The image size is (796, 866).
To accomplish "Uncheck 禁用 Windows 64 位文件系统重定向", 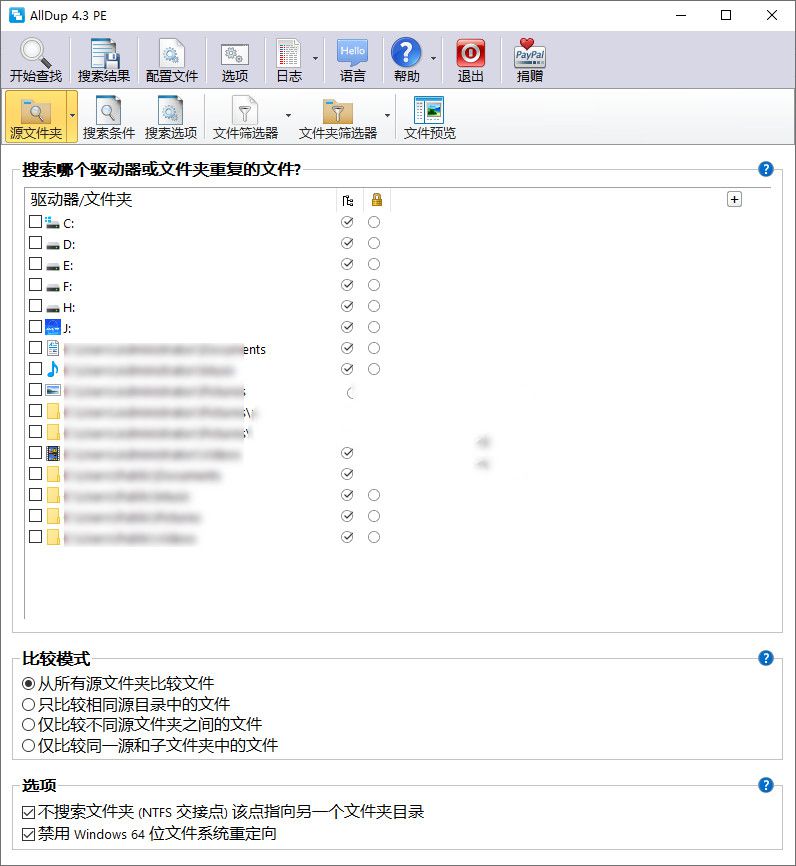I will tap(28, 834).
